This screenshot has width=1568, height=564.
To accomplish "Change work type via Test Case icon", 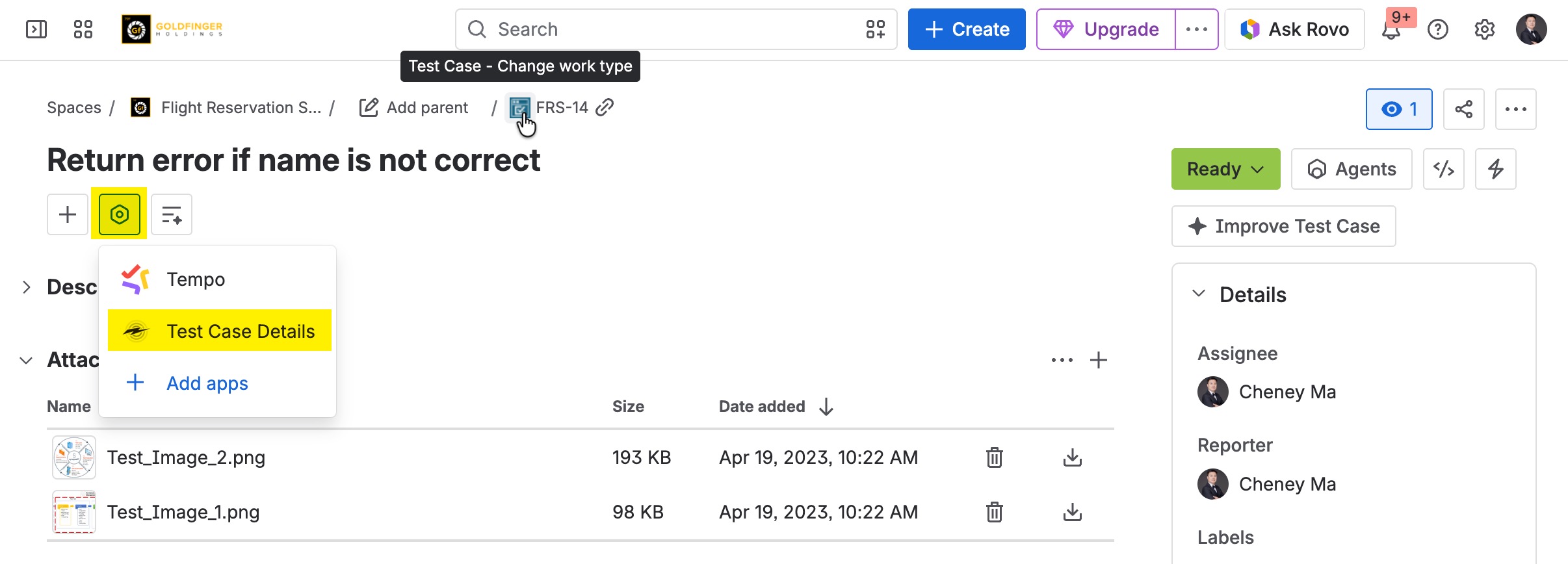I will pyautogui.click(x=519, y=108).
